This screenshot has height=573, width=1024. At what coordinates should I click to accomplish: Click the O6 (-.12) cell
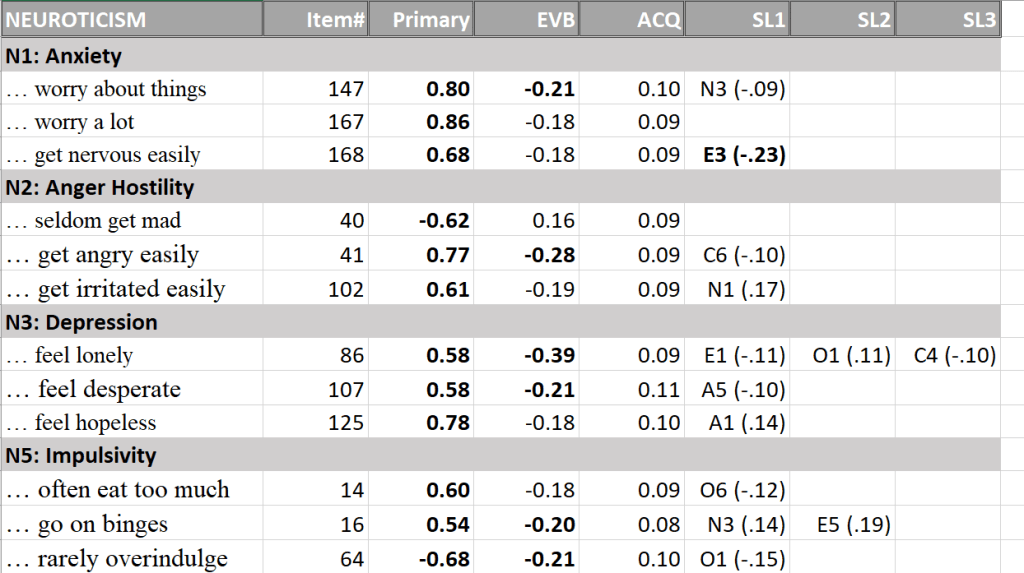(x=737, y=490)
